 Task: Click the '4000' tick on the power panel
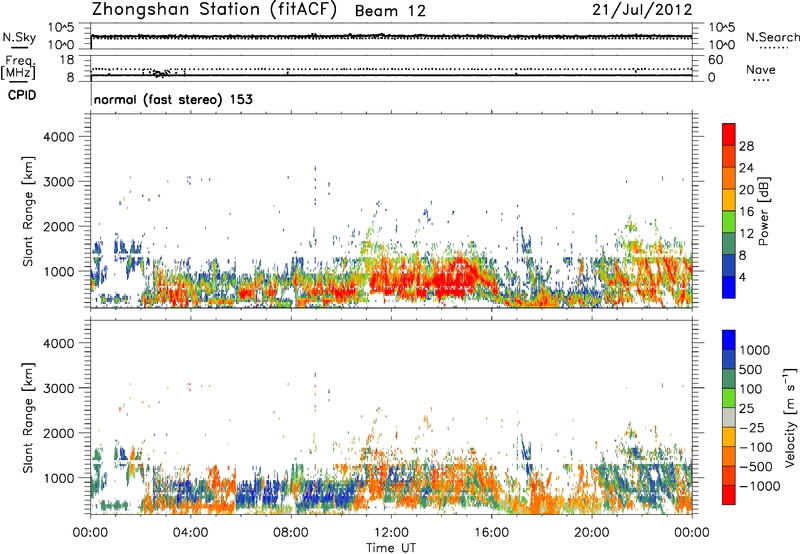[x=58, y=137]
